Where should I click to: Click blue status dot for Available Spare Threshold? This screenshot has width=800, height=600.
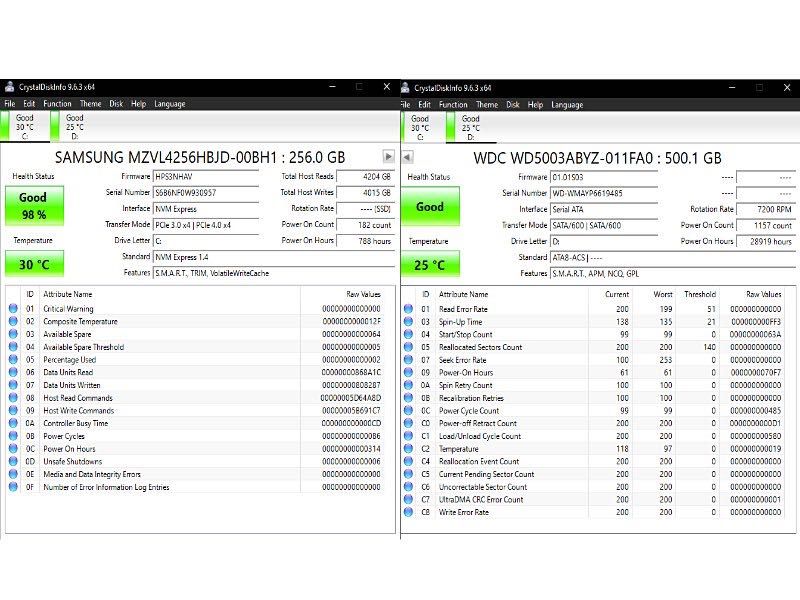13,346
